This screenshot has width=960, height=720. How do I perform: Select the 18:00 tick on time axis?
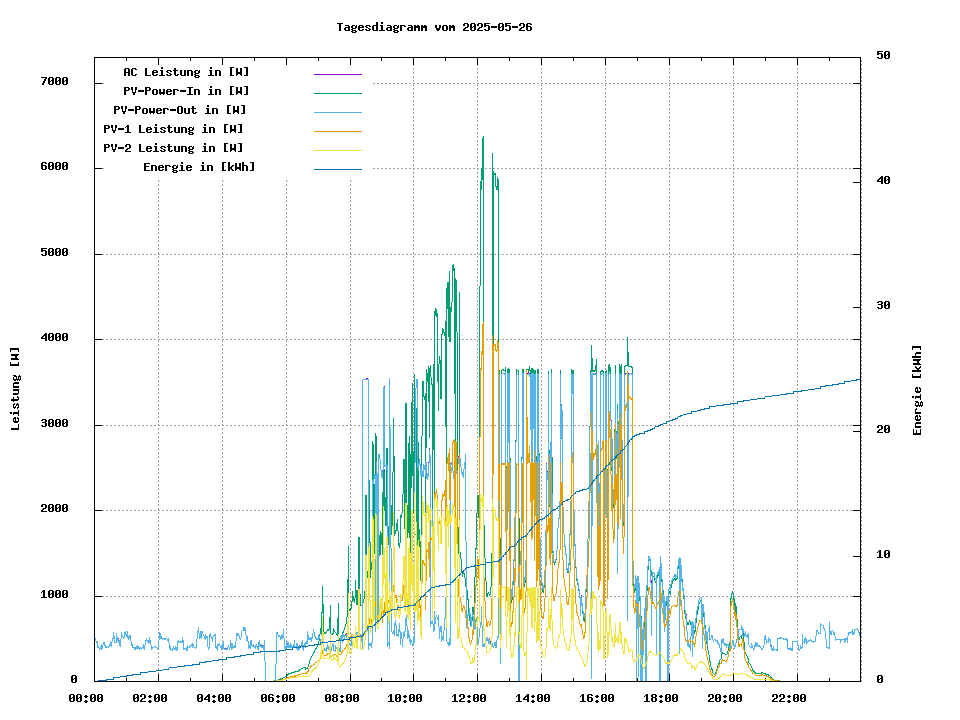(661, 698)
